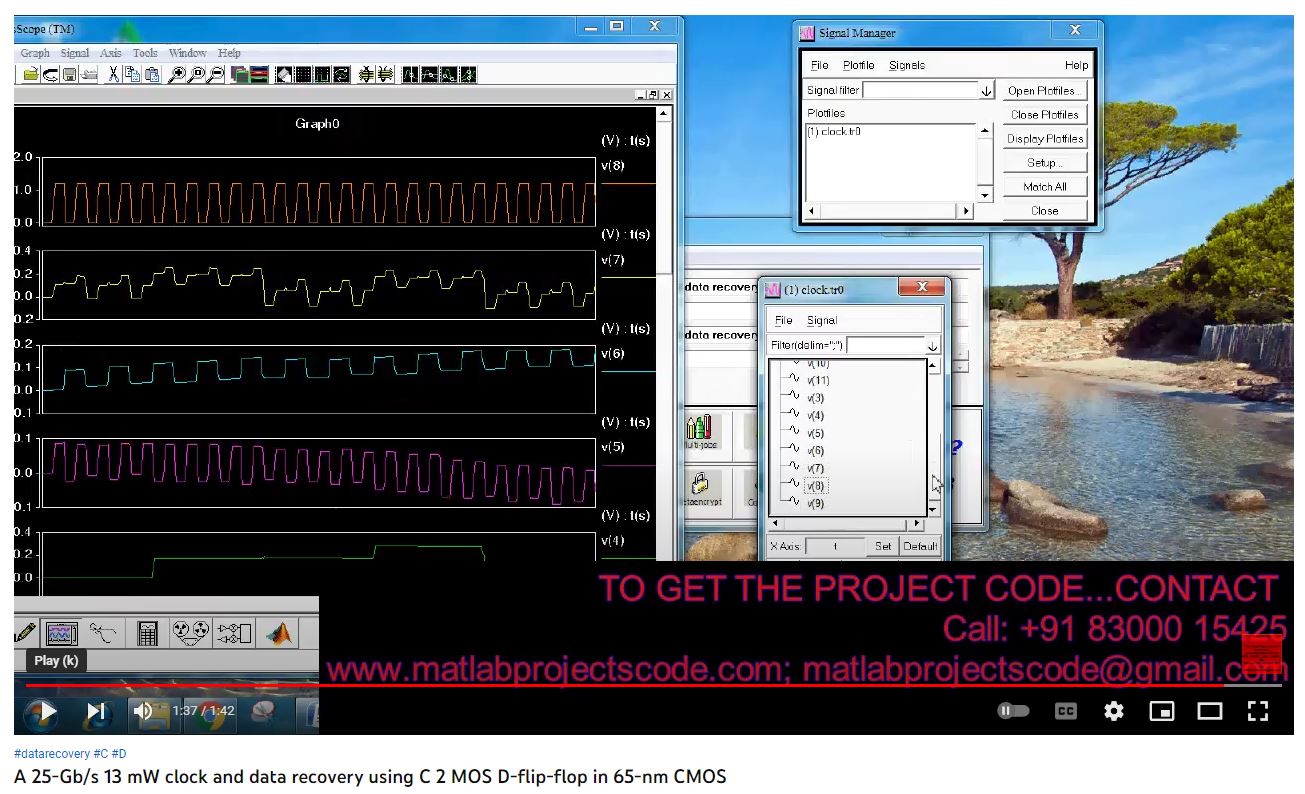This screenshot has width=1305, height=794.
Task: Click the Set button for X Axis
Action: pyautogui.click(x=883, y=546)
